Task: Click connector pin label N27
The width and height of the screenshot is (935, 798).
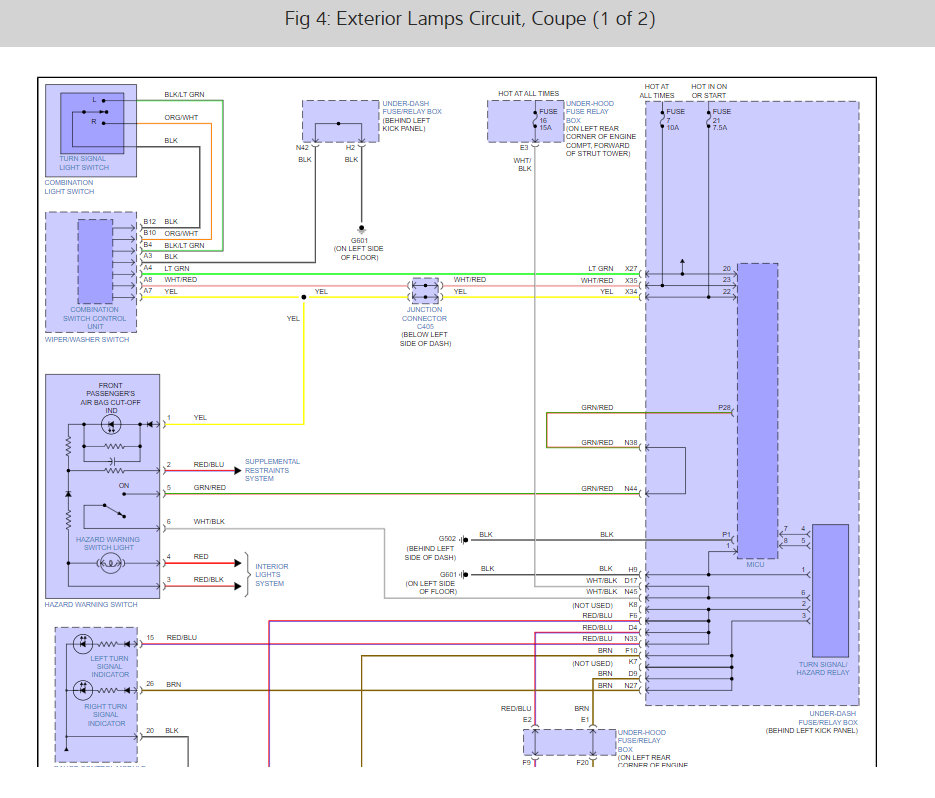Action: click(631, 685)
